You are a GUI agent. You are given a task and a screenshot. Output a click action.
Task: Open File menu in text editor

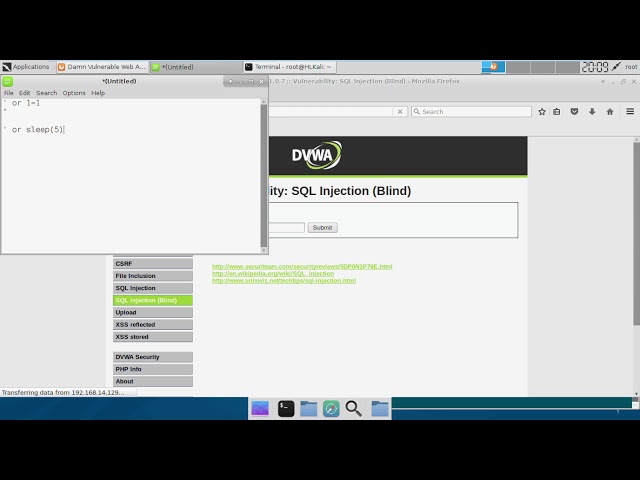(9, 93)
